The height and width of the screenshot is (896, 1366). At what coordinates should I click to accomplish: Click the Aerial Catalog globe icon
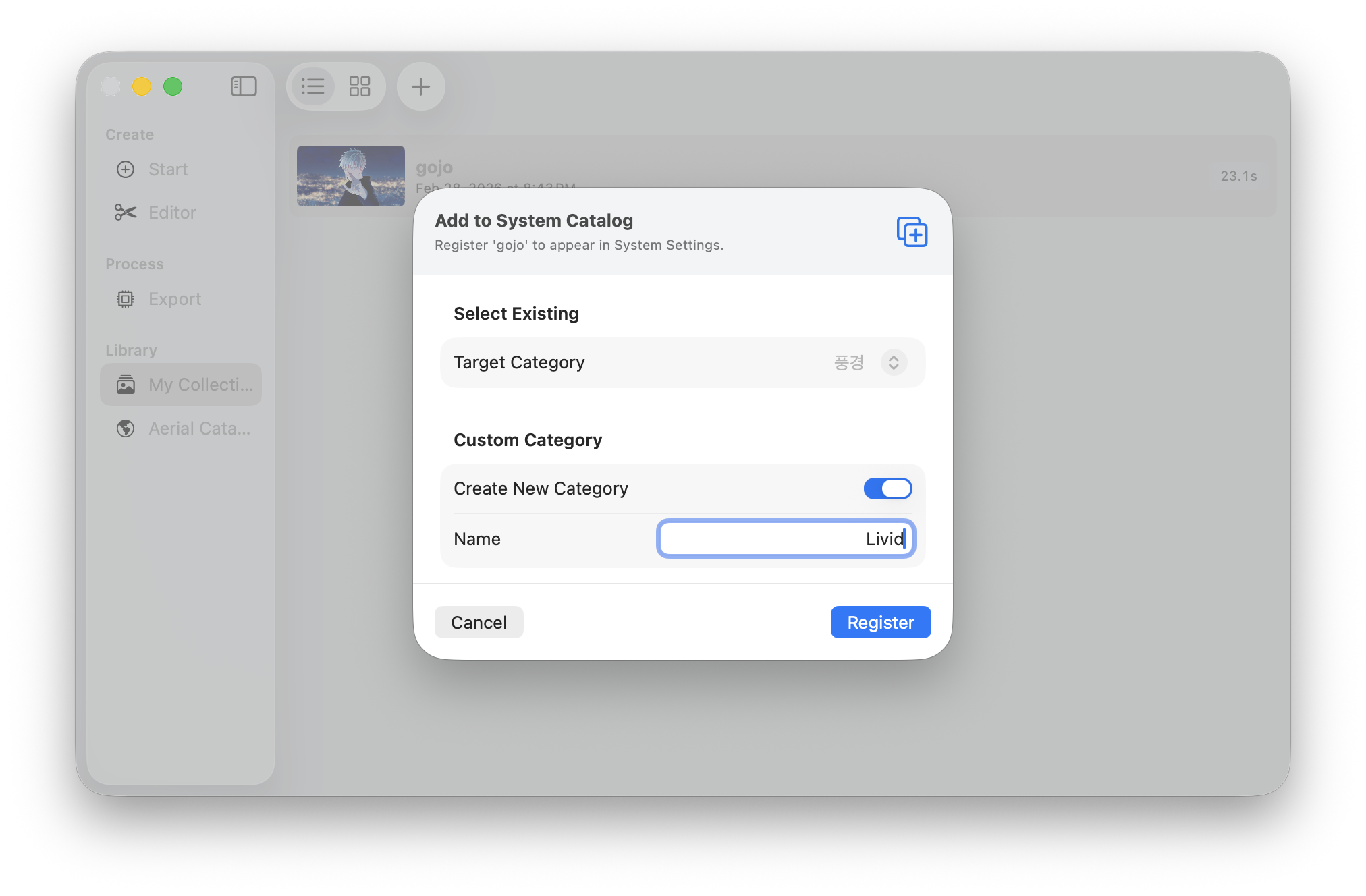coord(126,428)
